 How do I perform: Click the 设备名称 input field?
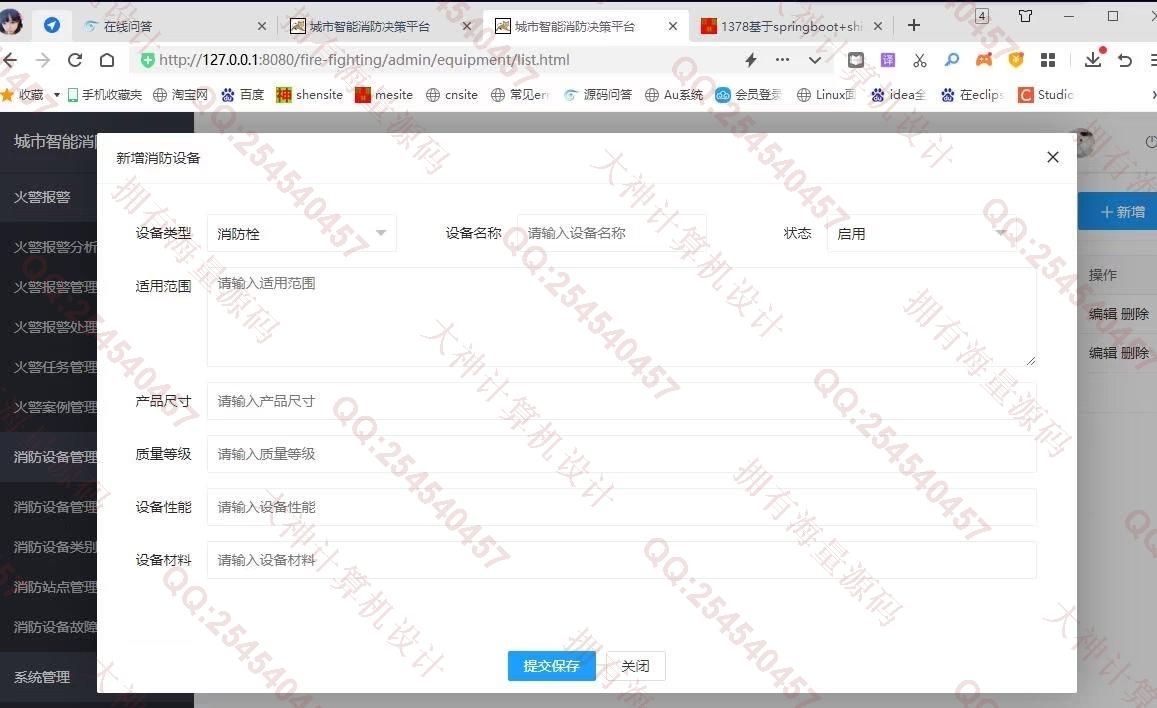[611, 233]
